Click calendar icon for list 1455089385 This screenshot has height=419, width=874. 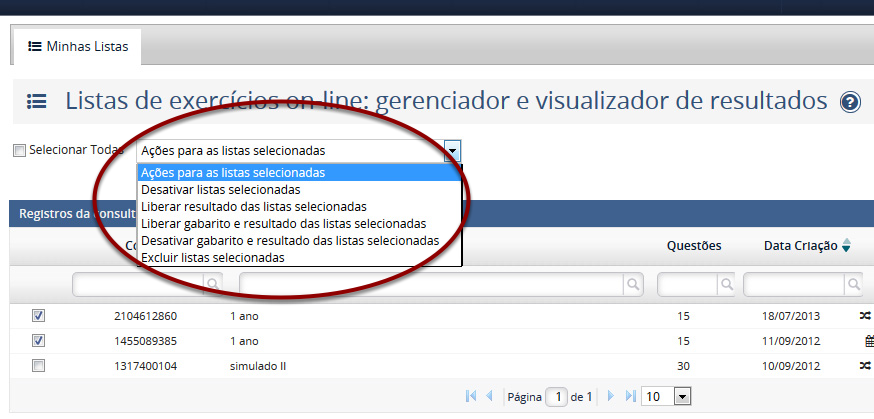(868, 341)
